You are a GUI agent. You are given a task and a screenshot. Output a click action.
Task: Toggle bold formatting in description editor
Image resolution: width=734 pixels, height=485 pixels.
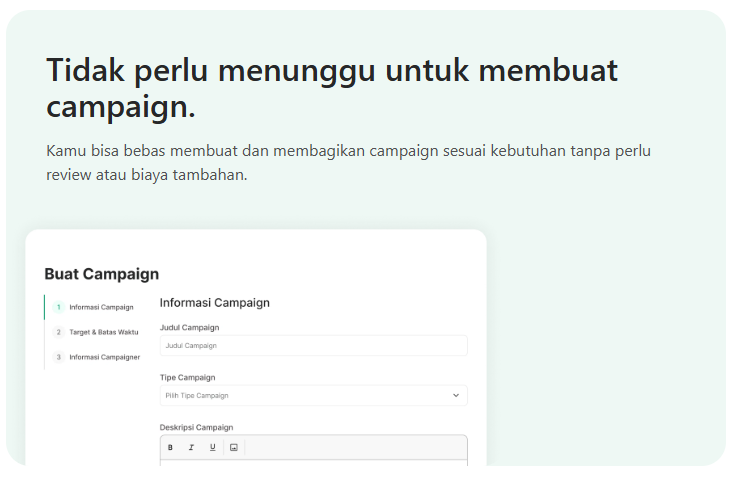click(170, 448)
